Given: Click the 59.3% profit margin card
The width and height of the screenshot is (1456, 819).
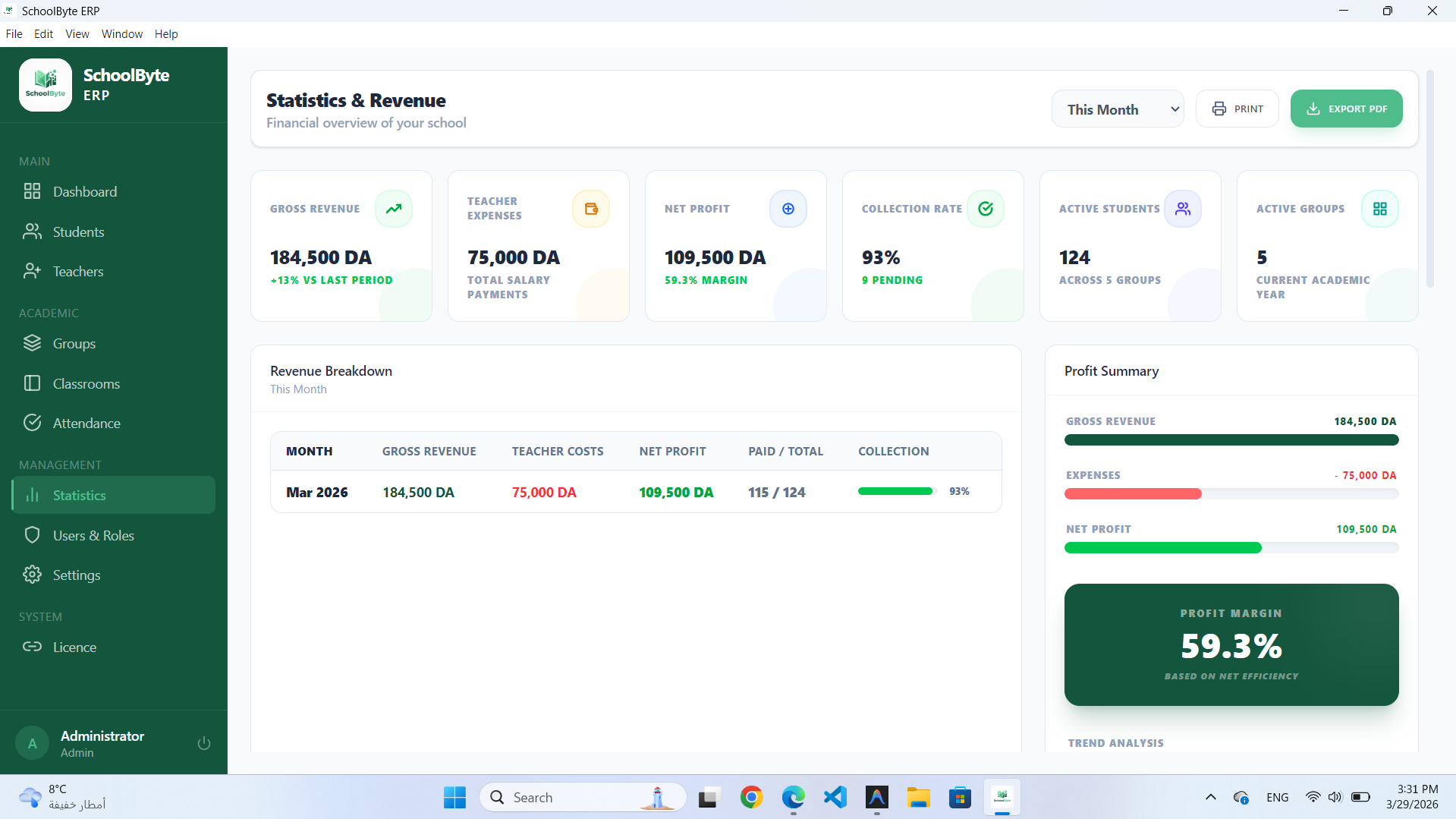Looking at the screenshot, I should [x=1231, y=645].
